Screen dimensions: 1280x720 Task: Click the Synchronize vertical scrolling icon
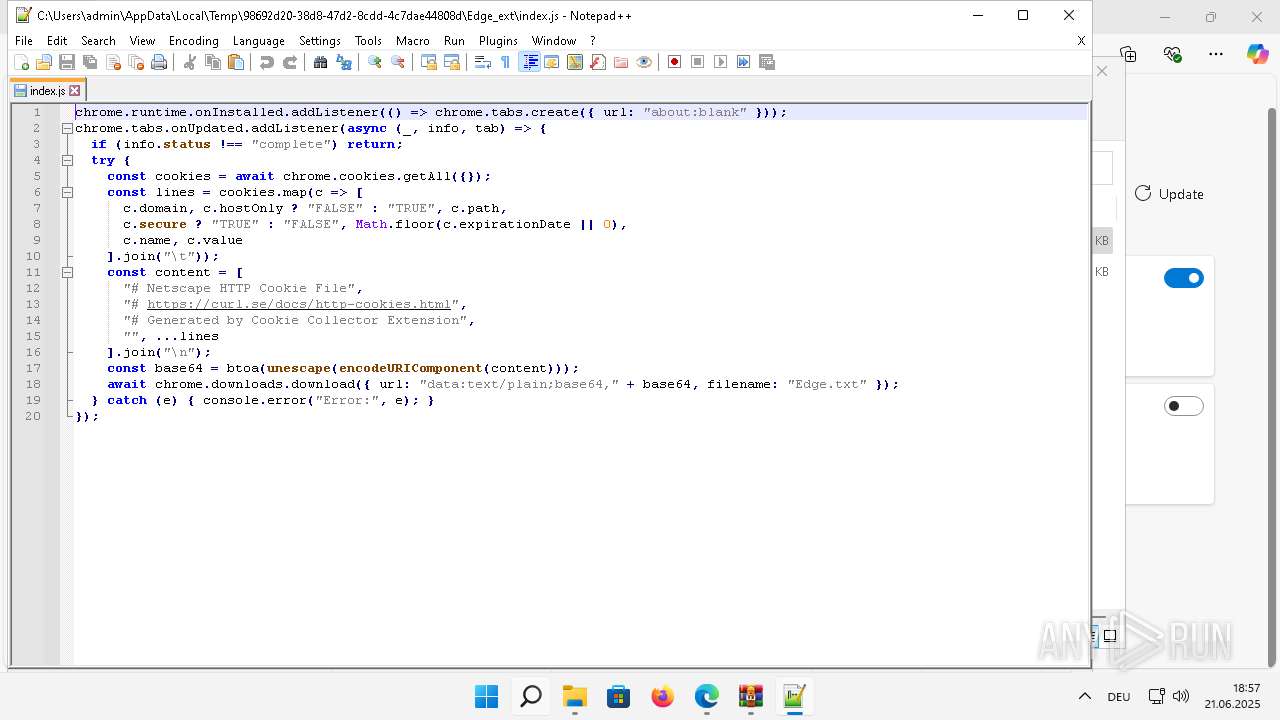tap(429, 62)
